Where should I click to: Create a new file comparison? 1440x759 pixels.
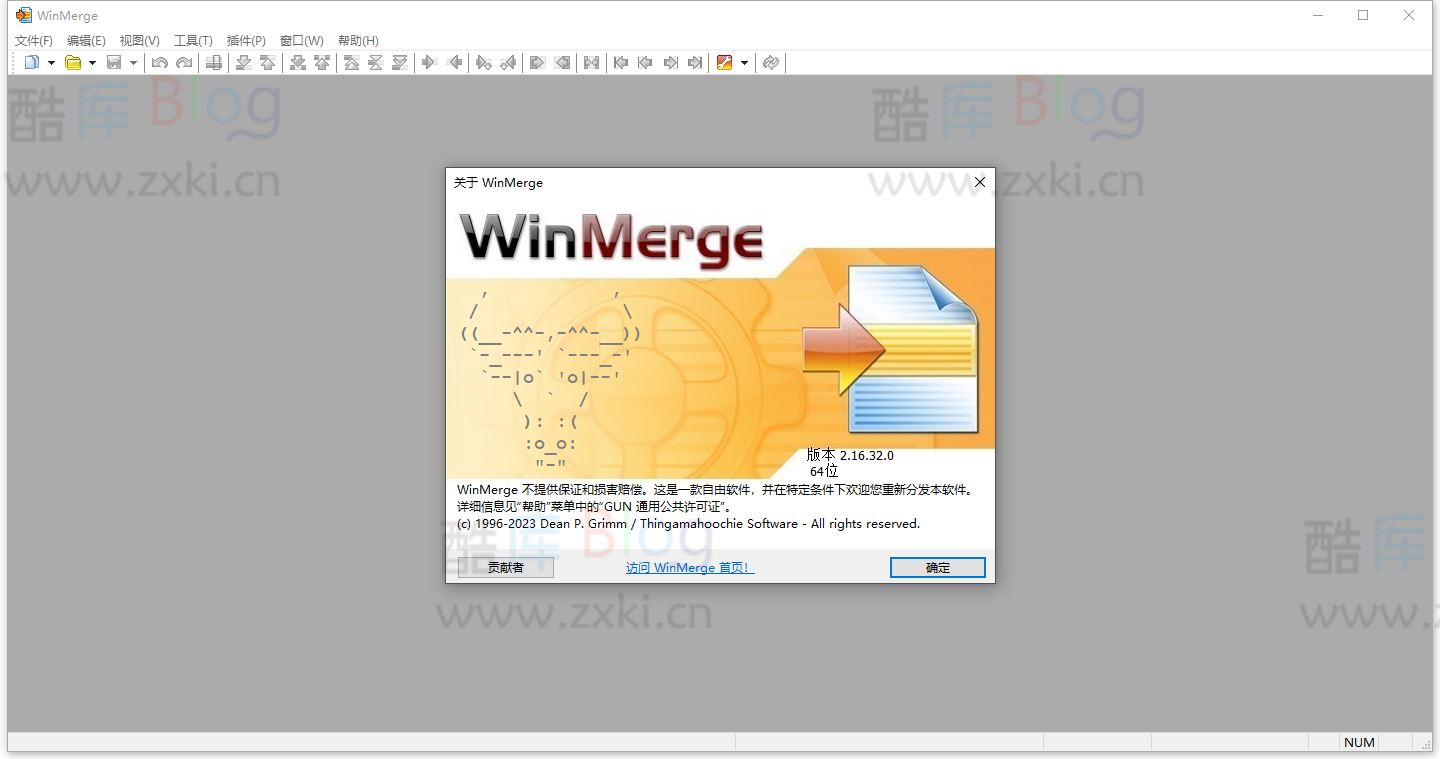(30, 62)
